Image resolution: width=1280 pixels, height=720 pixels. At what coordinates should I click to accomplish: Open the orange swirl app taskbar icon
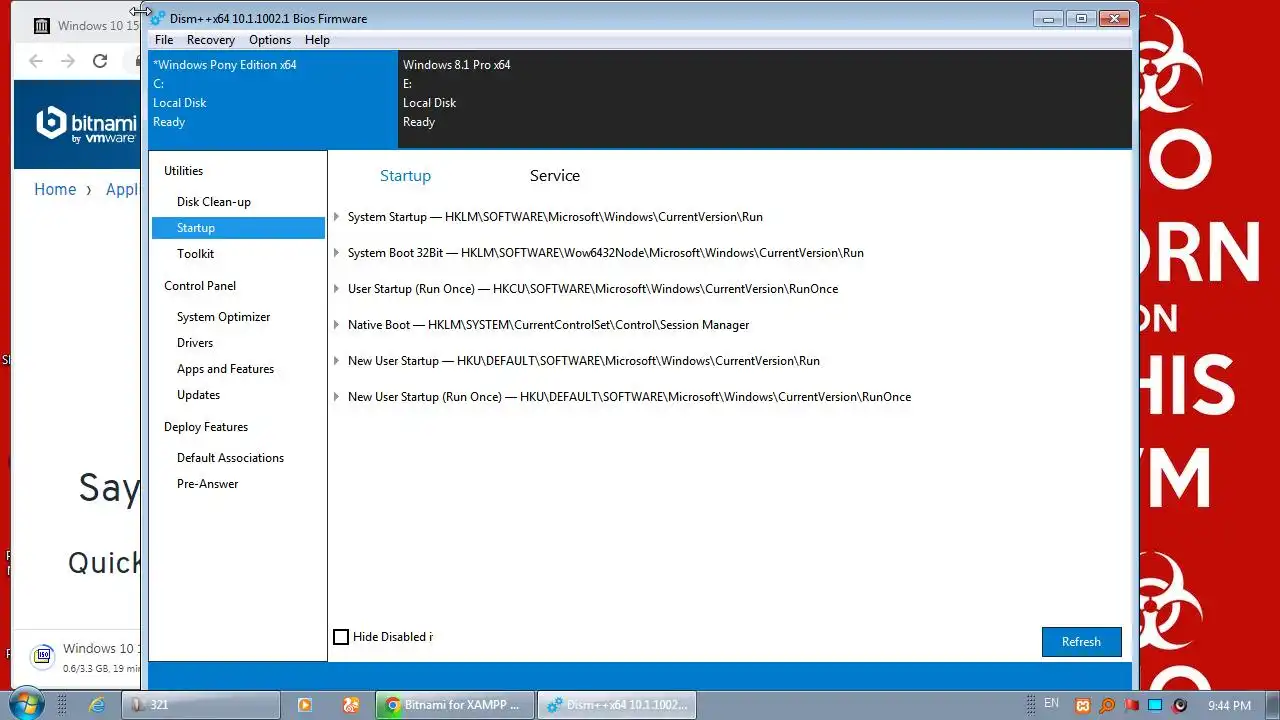pyautogui.click(x=350, y=705)
